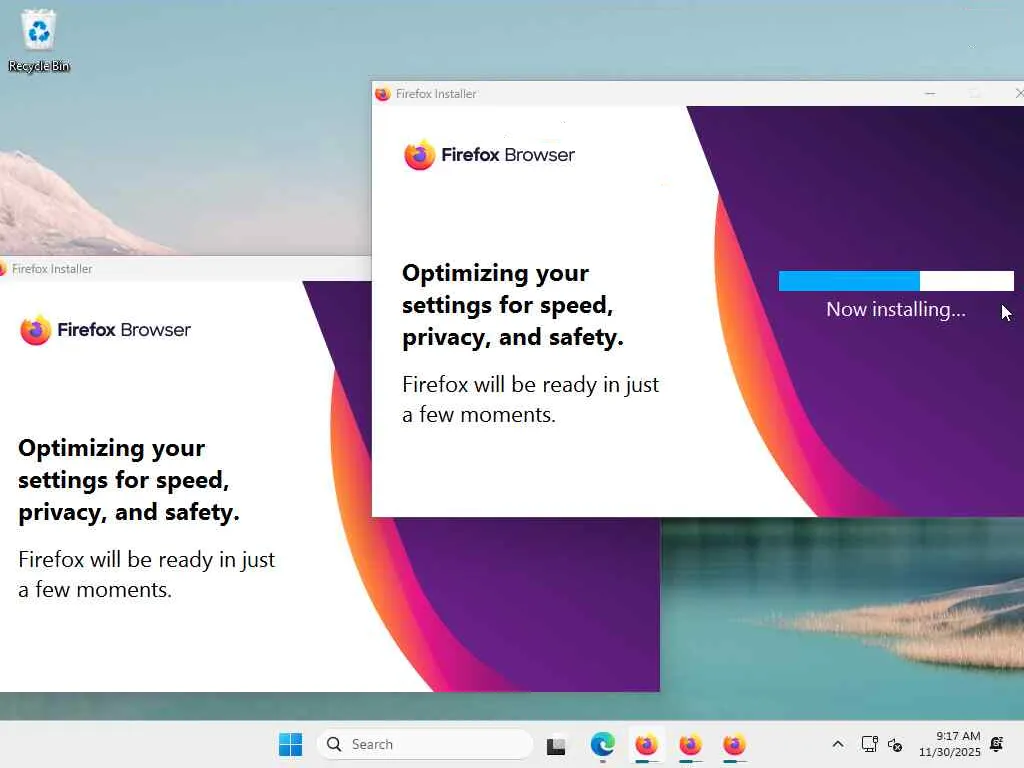Select the third Firefox installer taskbar icon
The width and height of the screenshot is (1024, 768).
tap(734, 744)
